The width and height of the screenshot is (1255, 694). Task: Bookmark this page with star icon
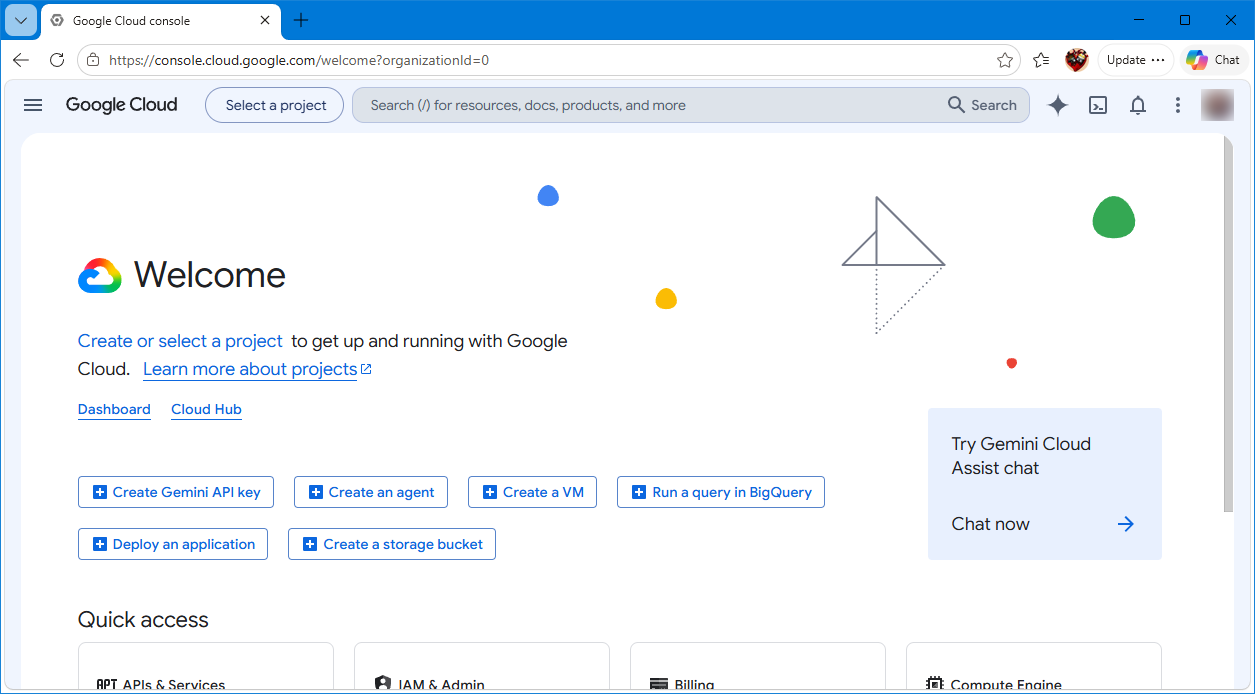pyautogui.click(x=1005, y=60)
